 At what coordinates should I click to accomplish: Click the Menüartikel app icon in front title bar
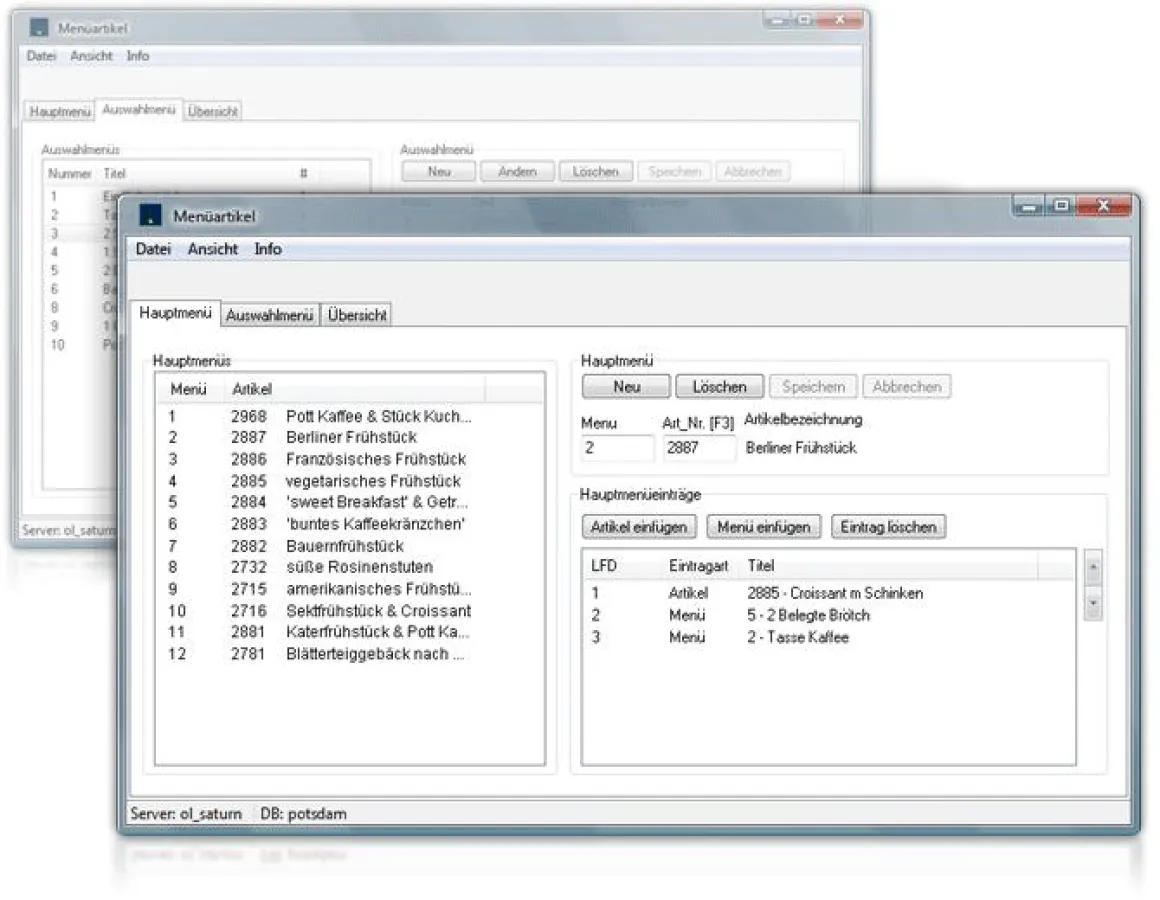click(150, 215)
